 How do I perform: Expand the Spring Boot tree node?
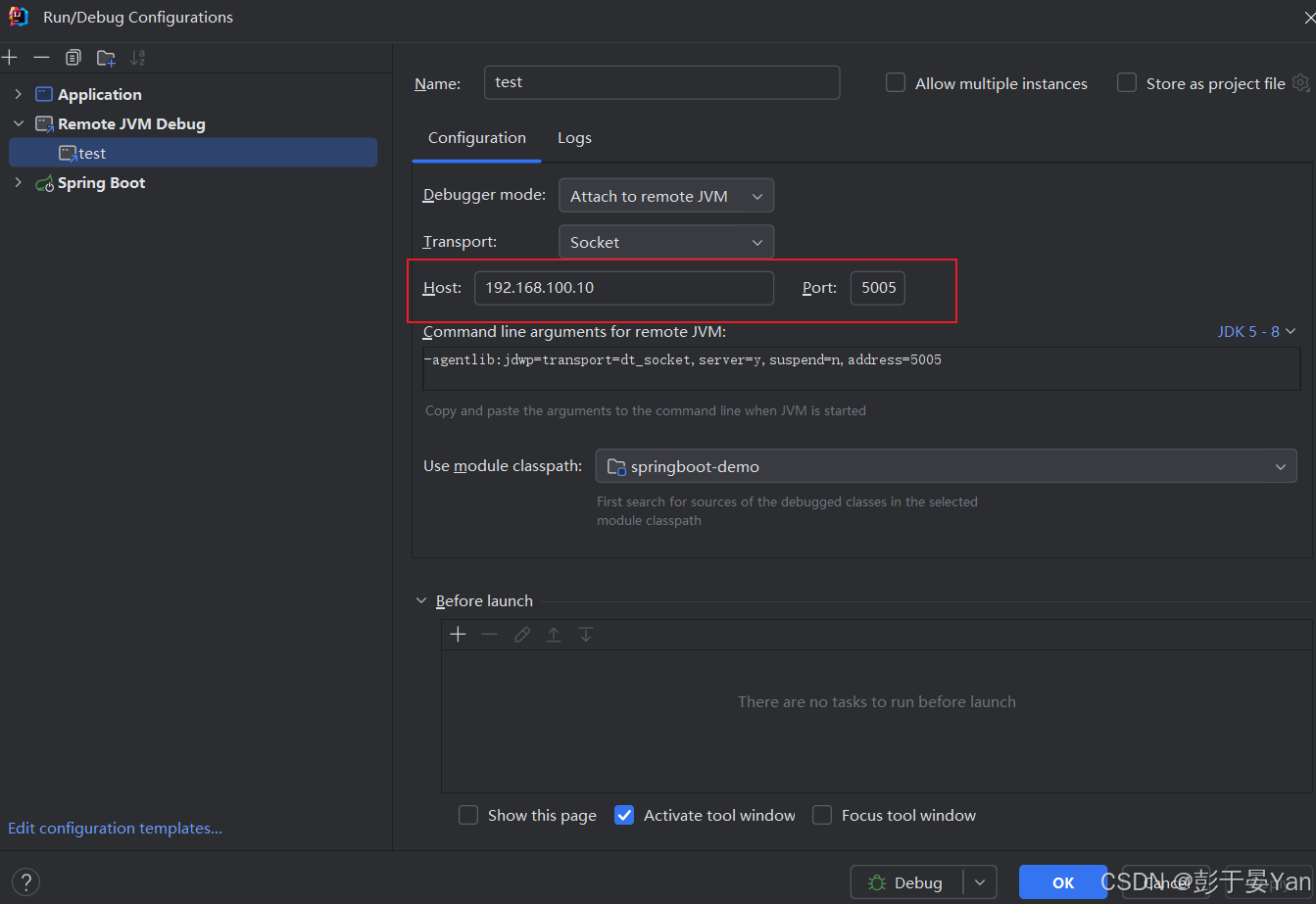click(x=18, y=183)
